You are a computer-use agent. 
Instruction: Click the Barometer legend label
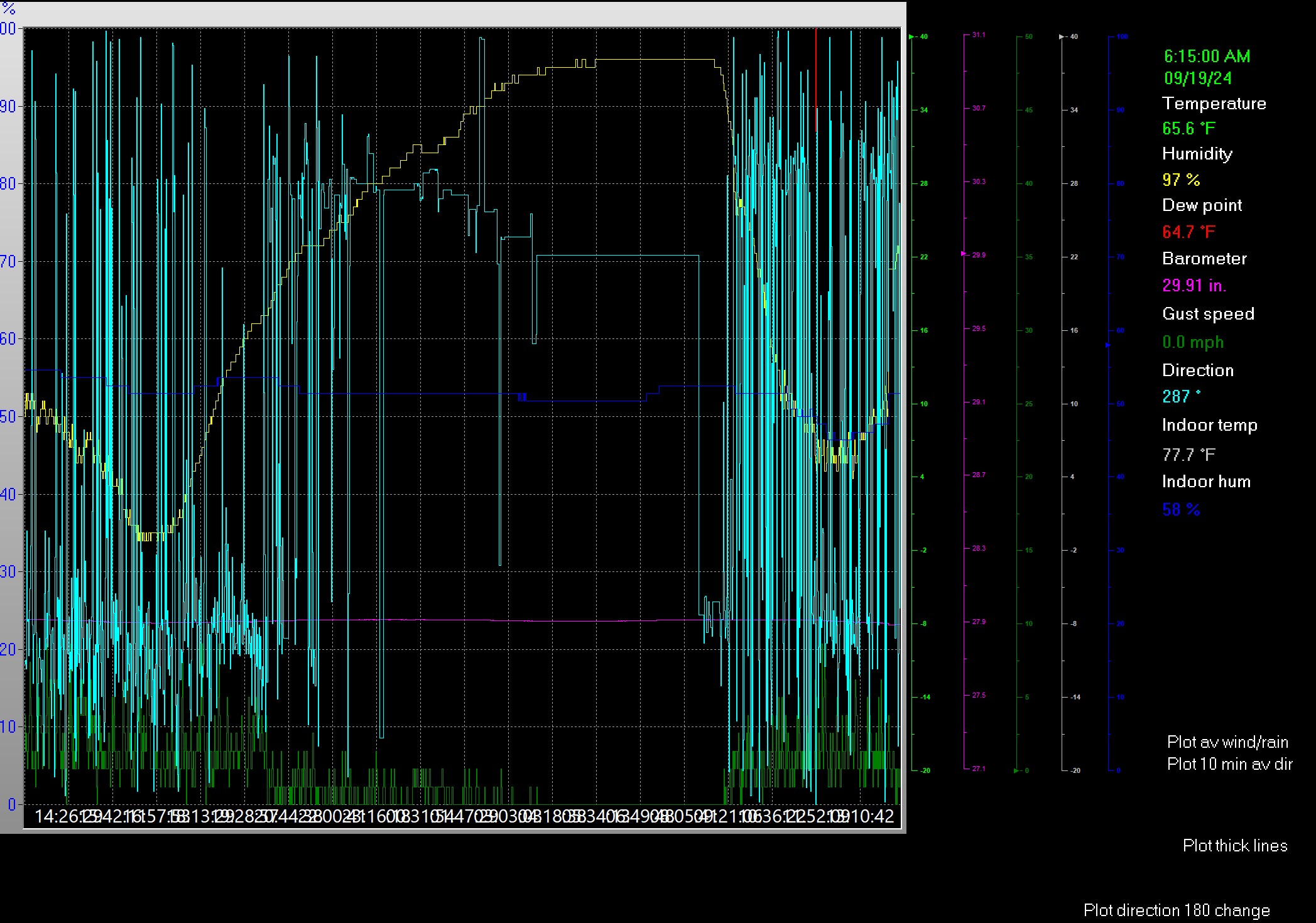(1204, 259)
